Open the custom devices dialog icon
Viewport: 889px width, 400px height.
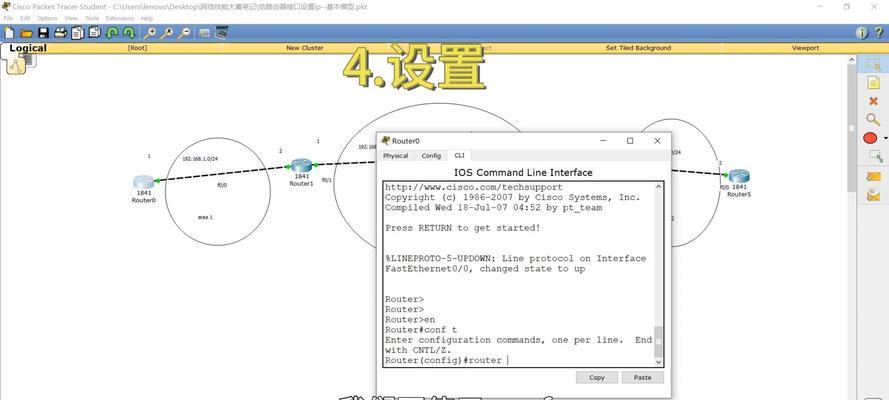point(221,33)
